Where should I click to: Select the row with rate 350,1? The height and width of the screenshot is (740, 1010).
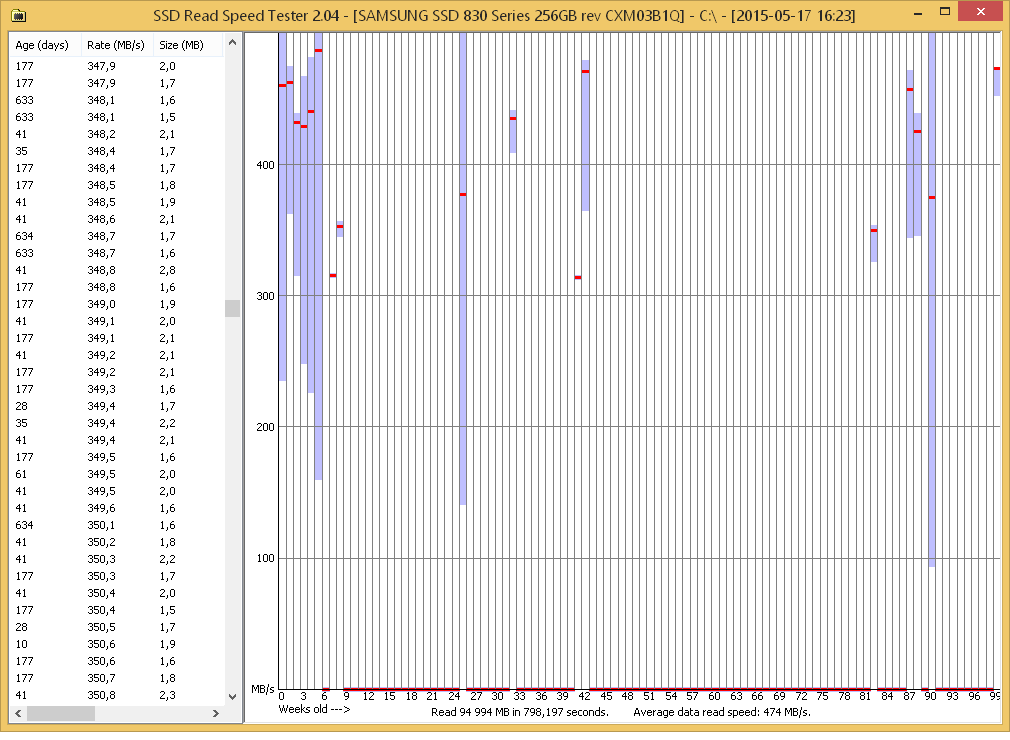coord(117,525)
